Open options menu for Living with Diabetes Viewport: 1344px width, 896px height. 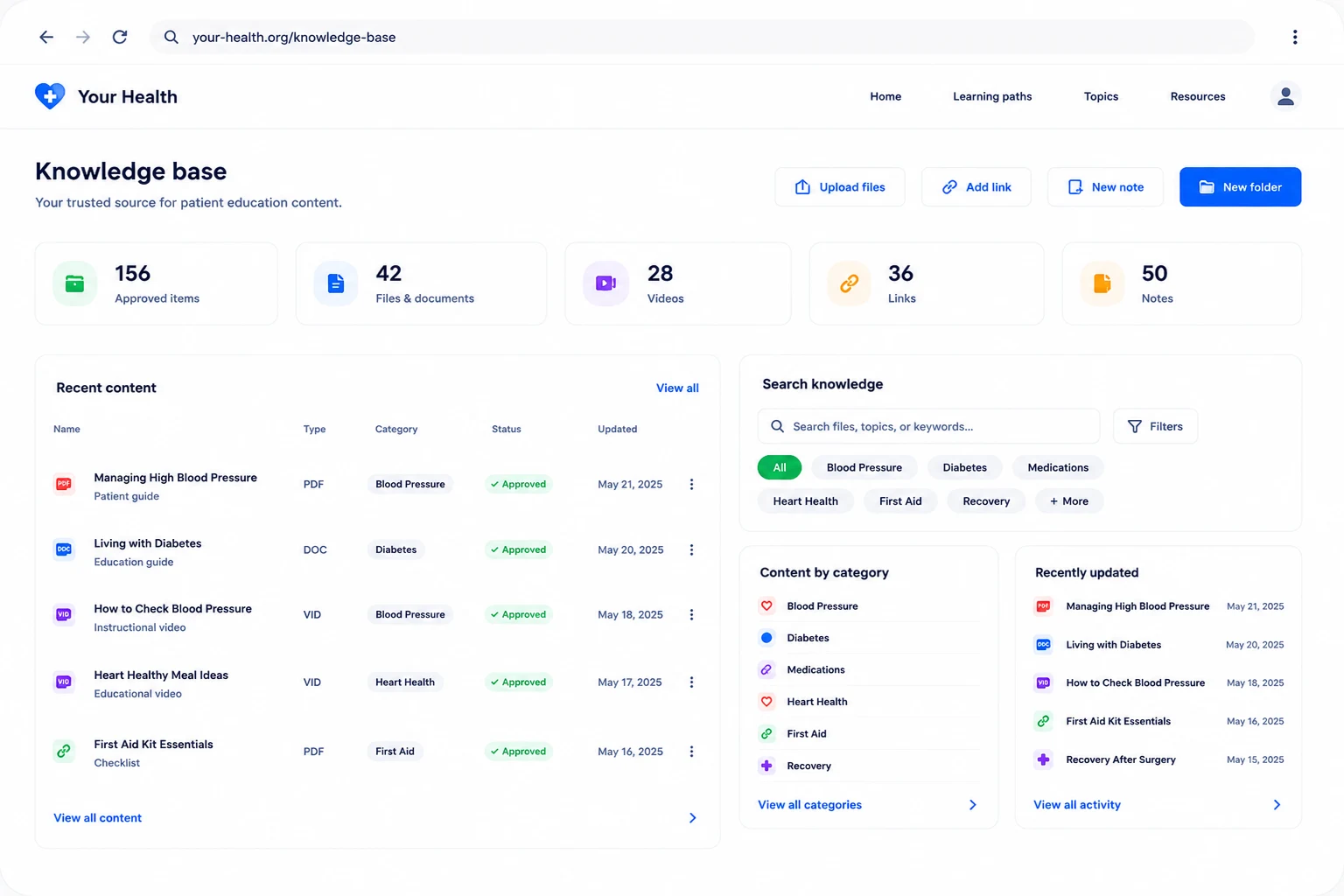[691, 549]
